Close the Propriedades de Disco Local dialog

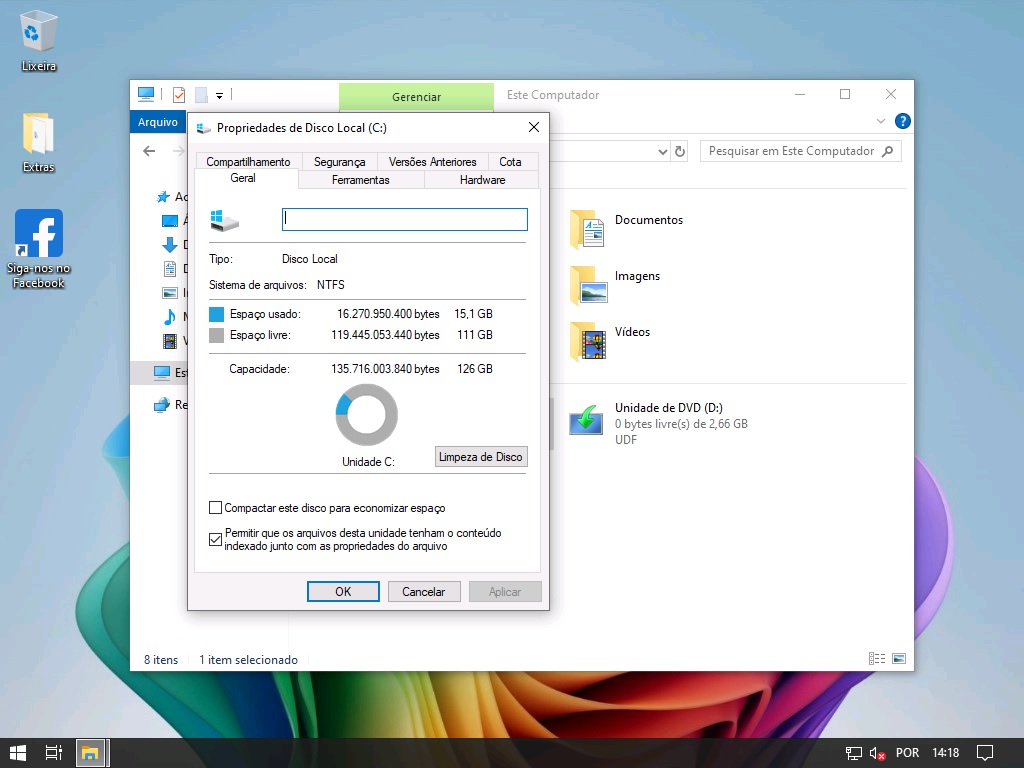coord(534,127)
